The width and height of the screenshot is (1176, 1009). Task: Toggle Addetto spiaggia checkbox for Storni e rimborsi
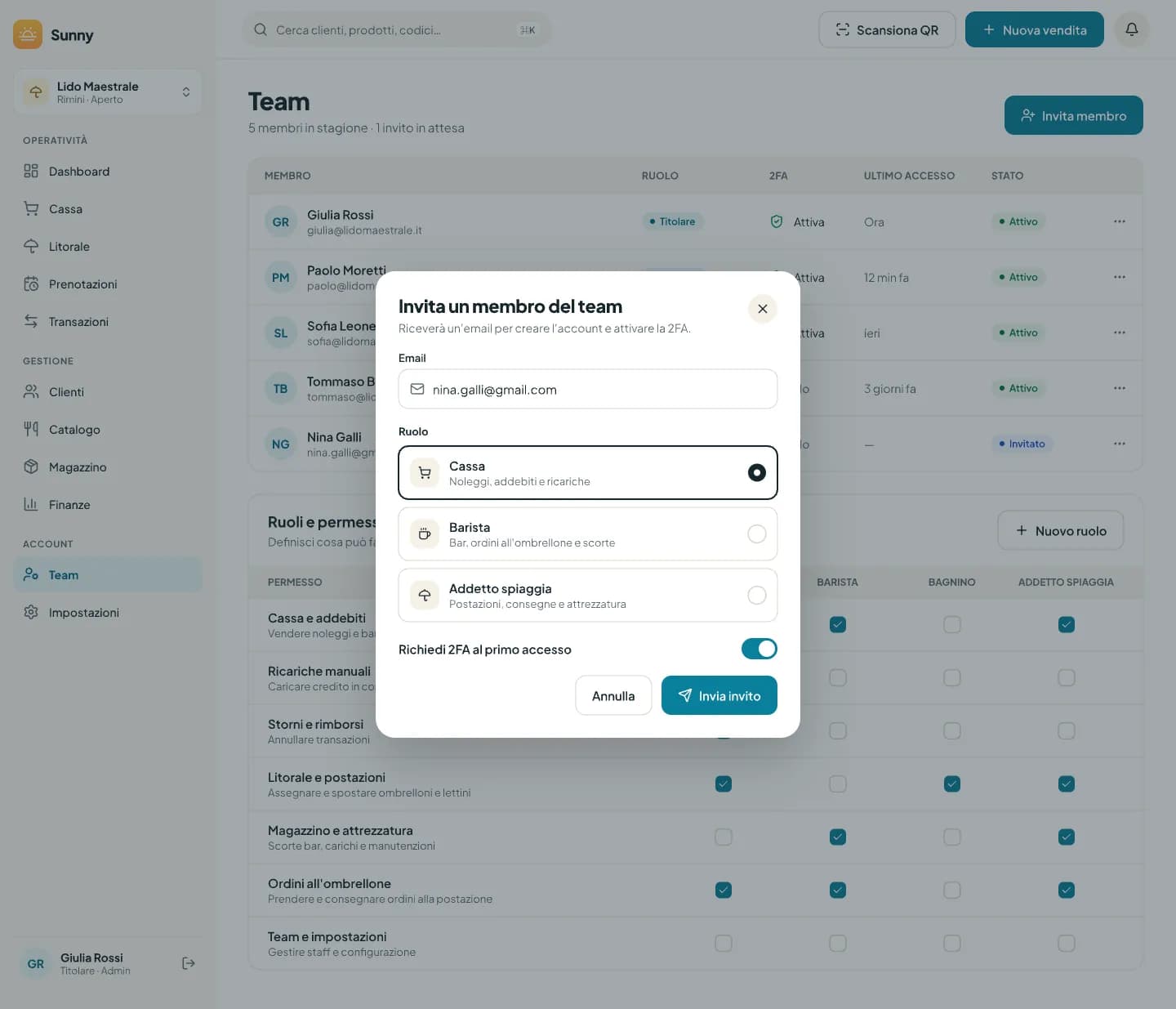coord(1067,730)
